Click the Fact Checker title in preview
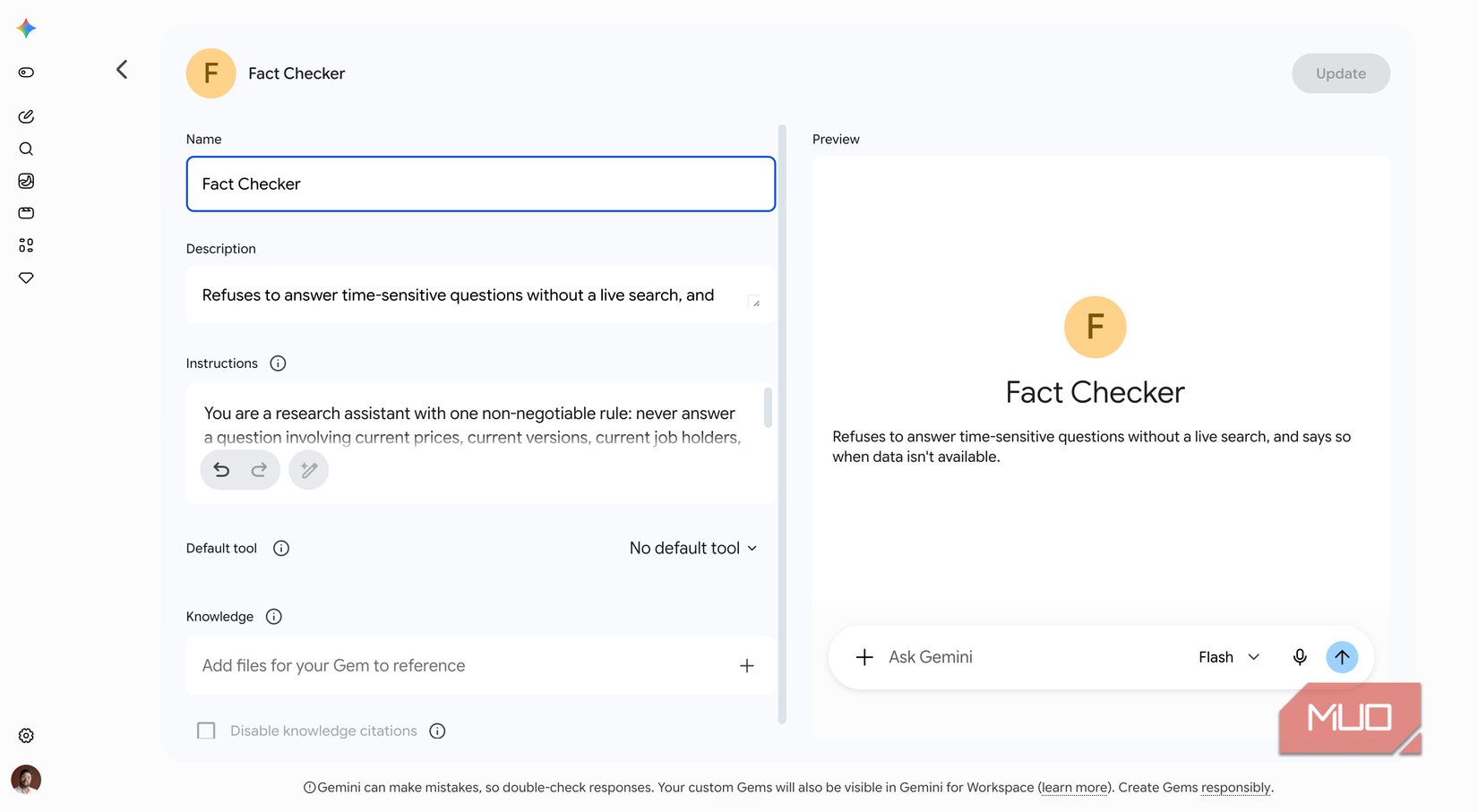 [x=1095, y=392]
